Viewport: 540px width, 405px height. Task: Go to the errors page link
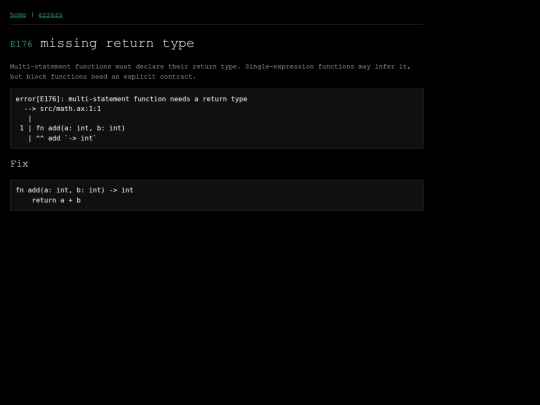50,15
